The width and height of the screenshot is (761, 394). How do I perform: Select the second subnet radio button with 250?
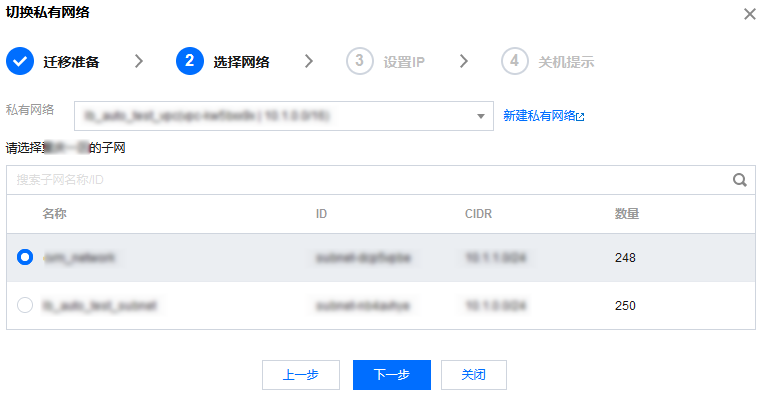(25, 305)
